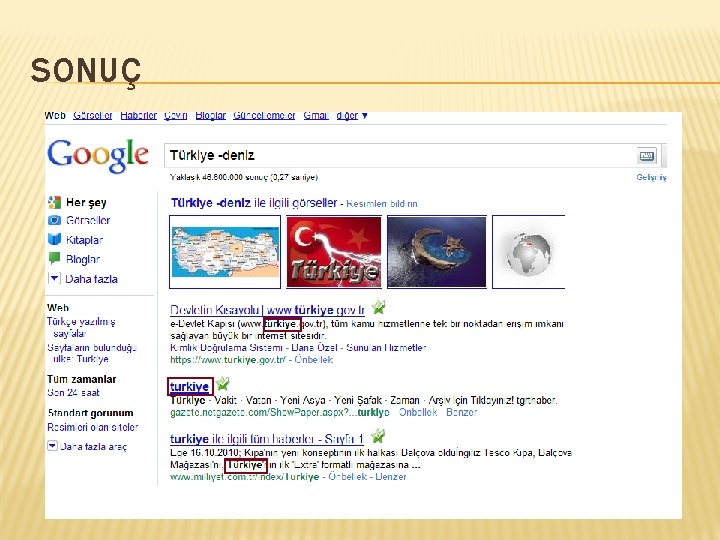Click the Bloglar speech bubble icon

tap(54, 259)
